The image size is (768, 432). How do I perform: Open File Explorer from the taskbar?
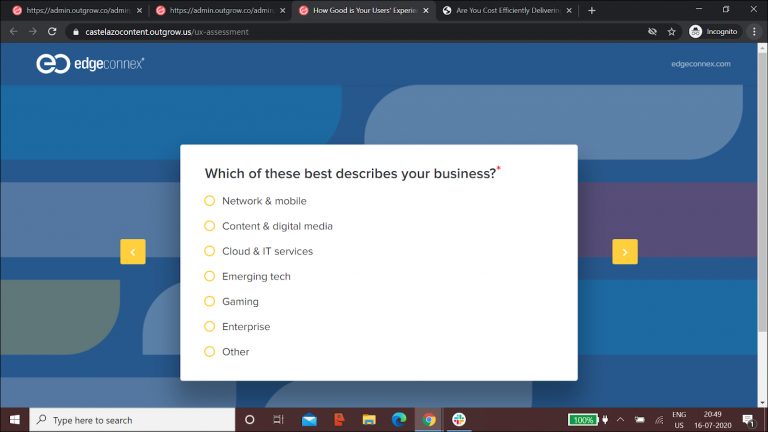(369, 420)
